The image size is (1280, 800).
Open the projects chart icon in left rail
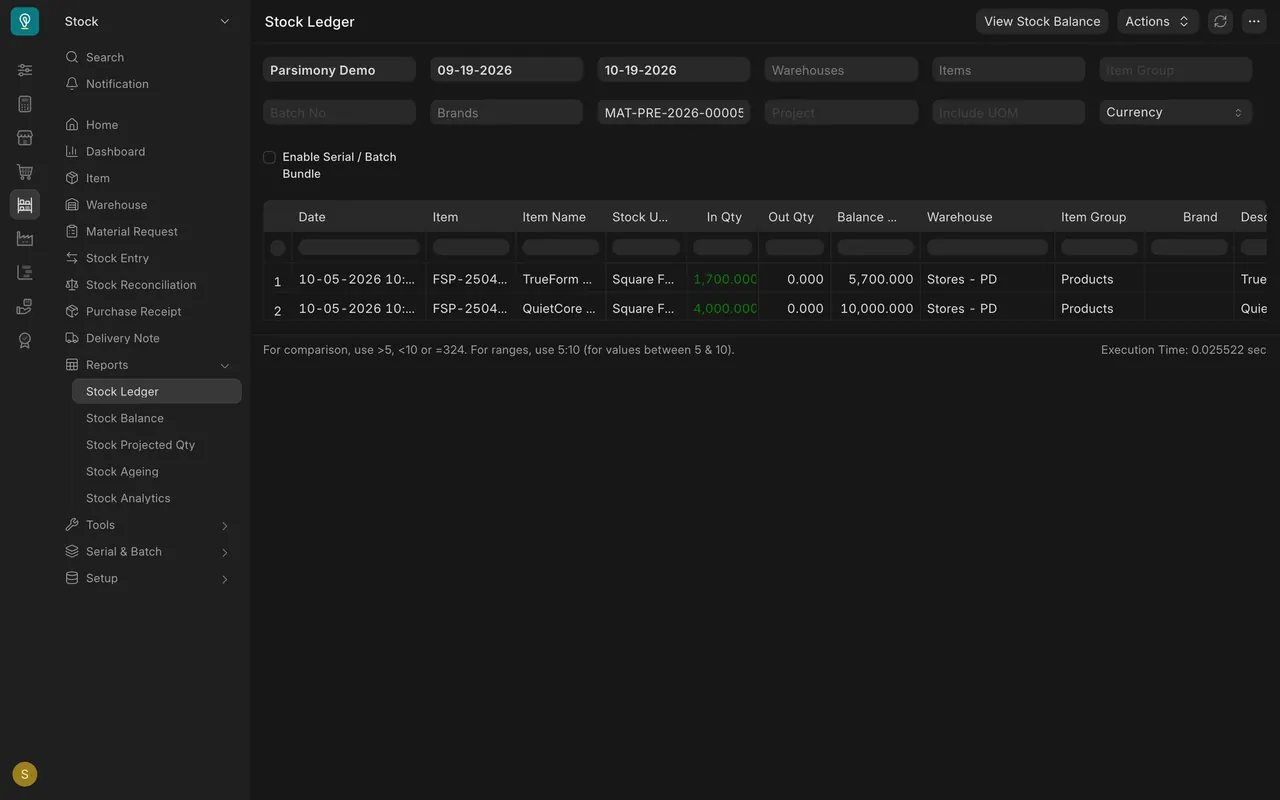point(25,273)
